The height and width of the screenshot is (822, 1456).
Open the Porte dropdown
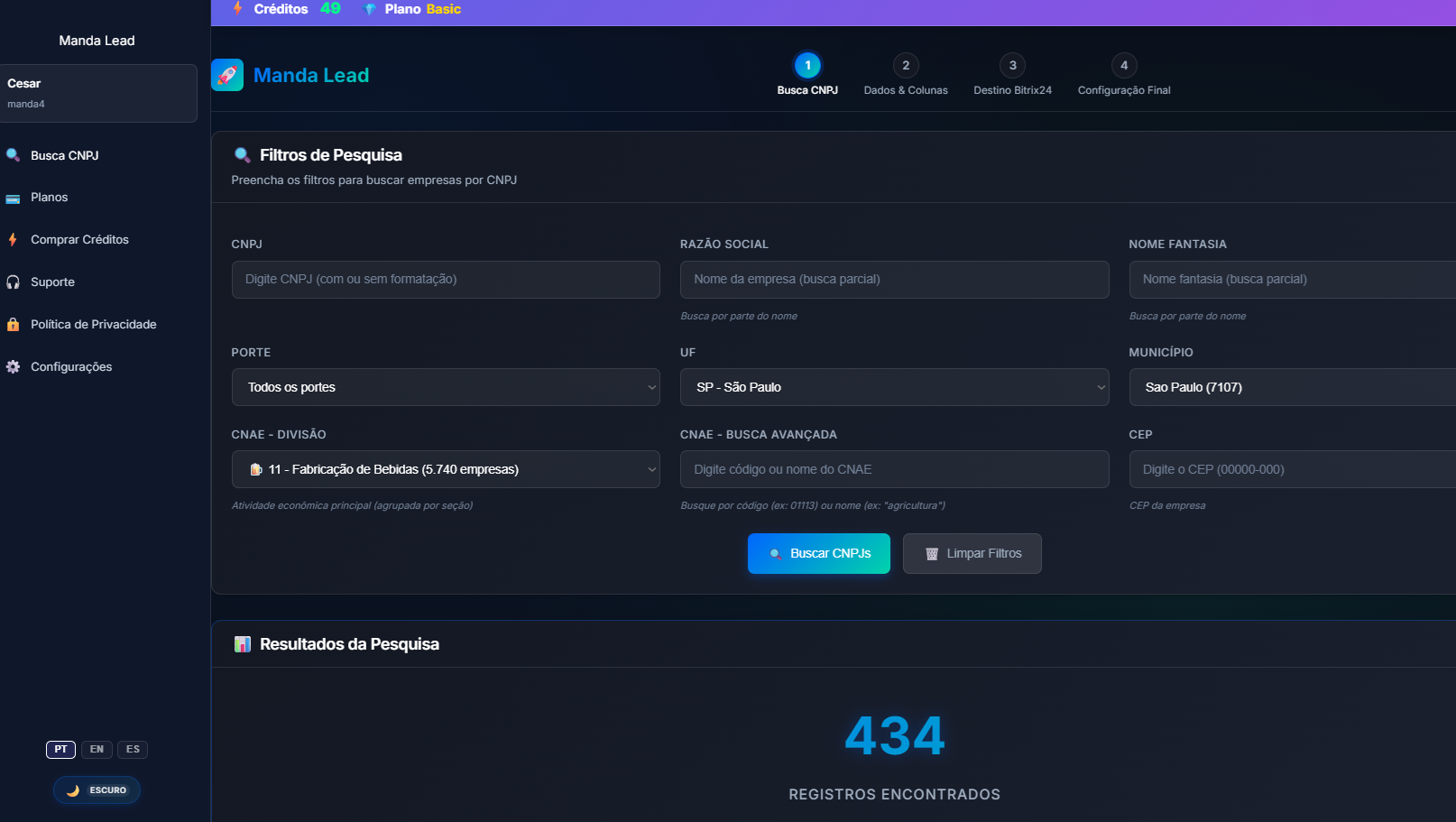point(446,387)
